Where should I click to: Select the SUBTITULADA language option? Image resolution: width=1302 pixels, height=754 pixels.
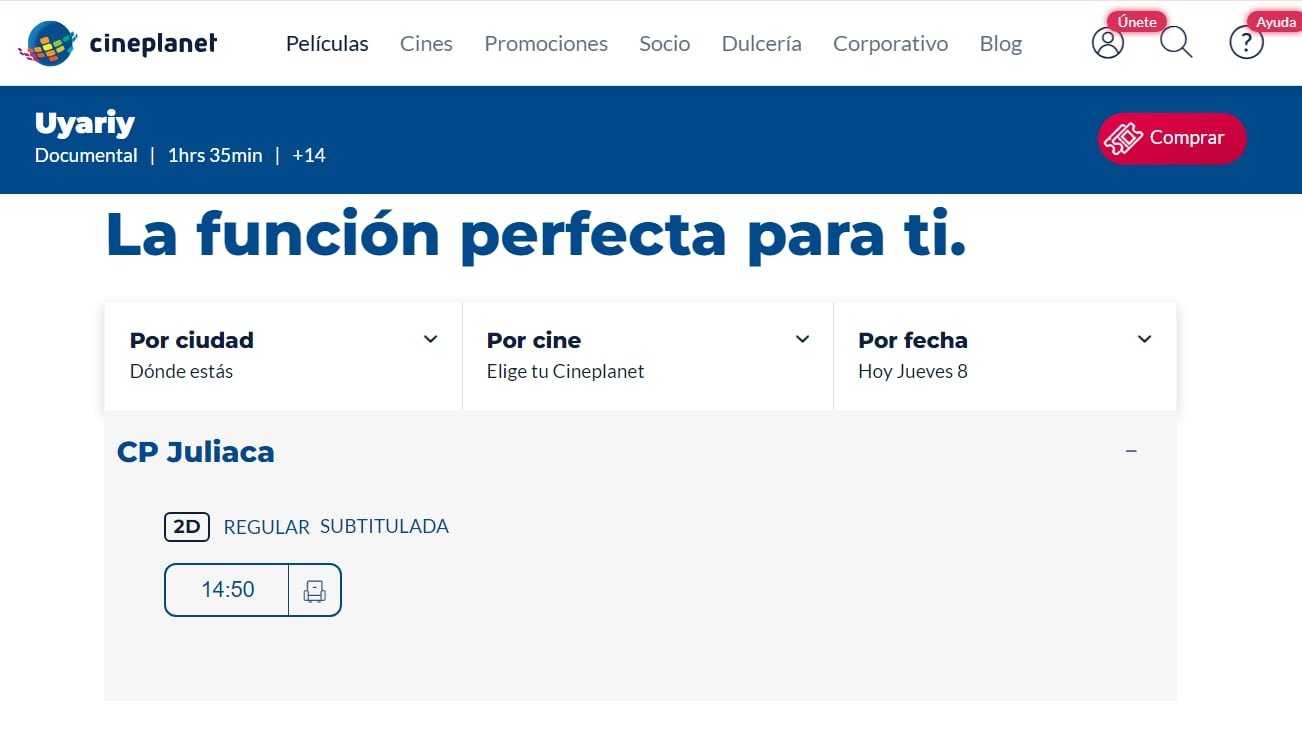(x=384, y=526)
